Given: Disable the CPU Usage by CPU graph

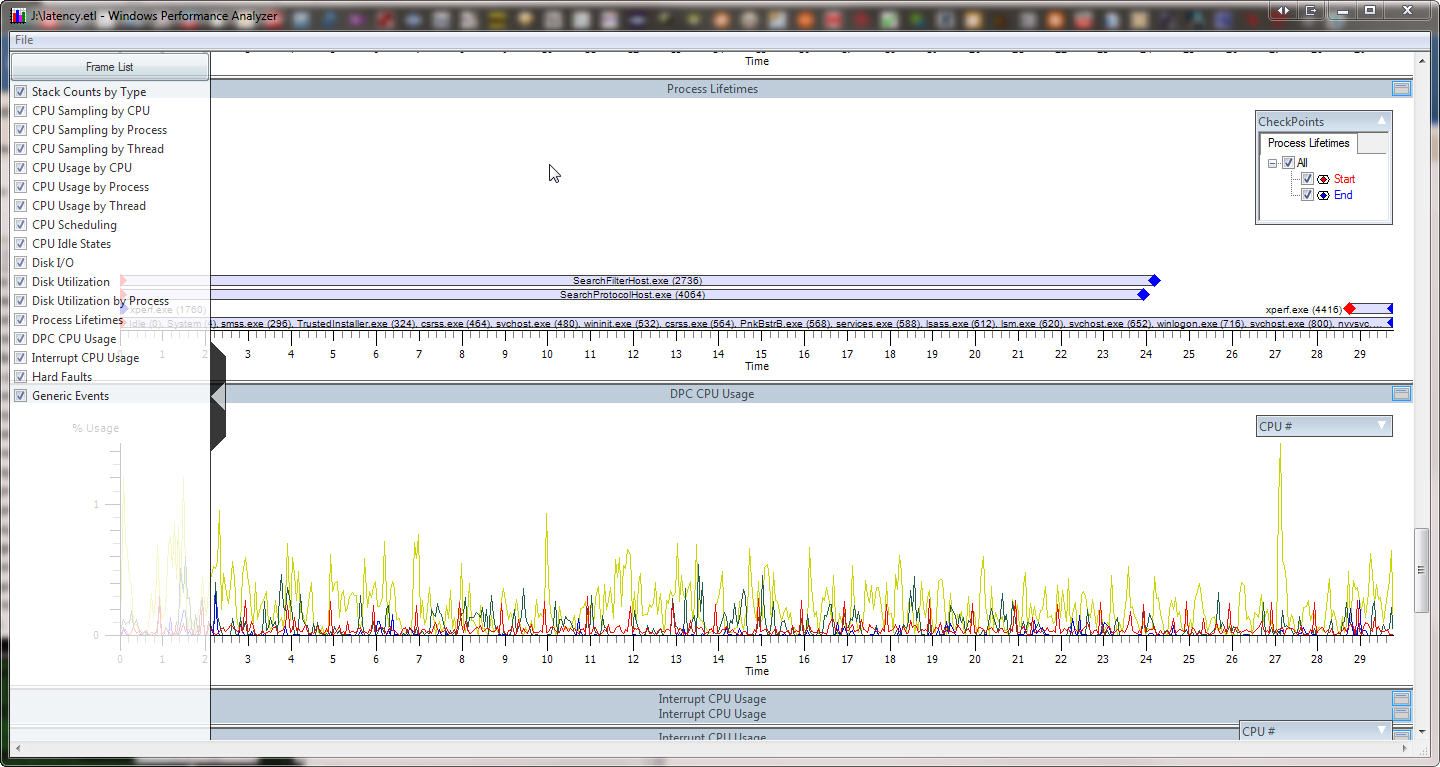Looking at the screenshot, I should tap(21, 168).
